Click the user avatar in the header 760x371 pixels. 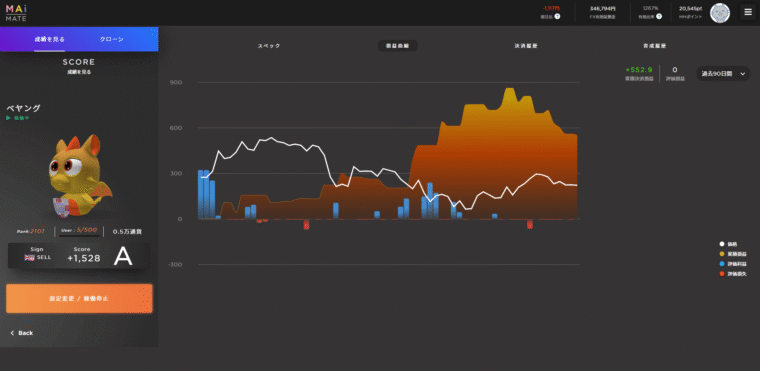pyautogui.click(x=720, y=13)
